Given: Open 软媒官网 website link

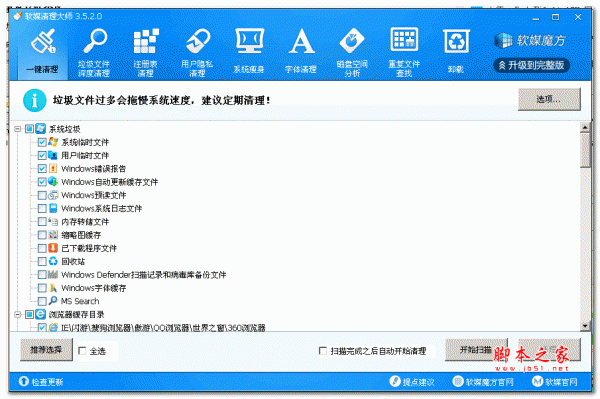Looking at the screenshot, I should (x=555, y=381).
